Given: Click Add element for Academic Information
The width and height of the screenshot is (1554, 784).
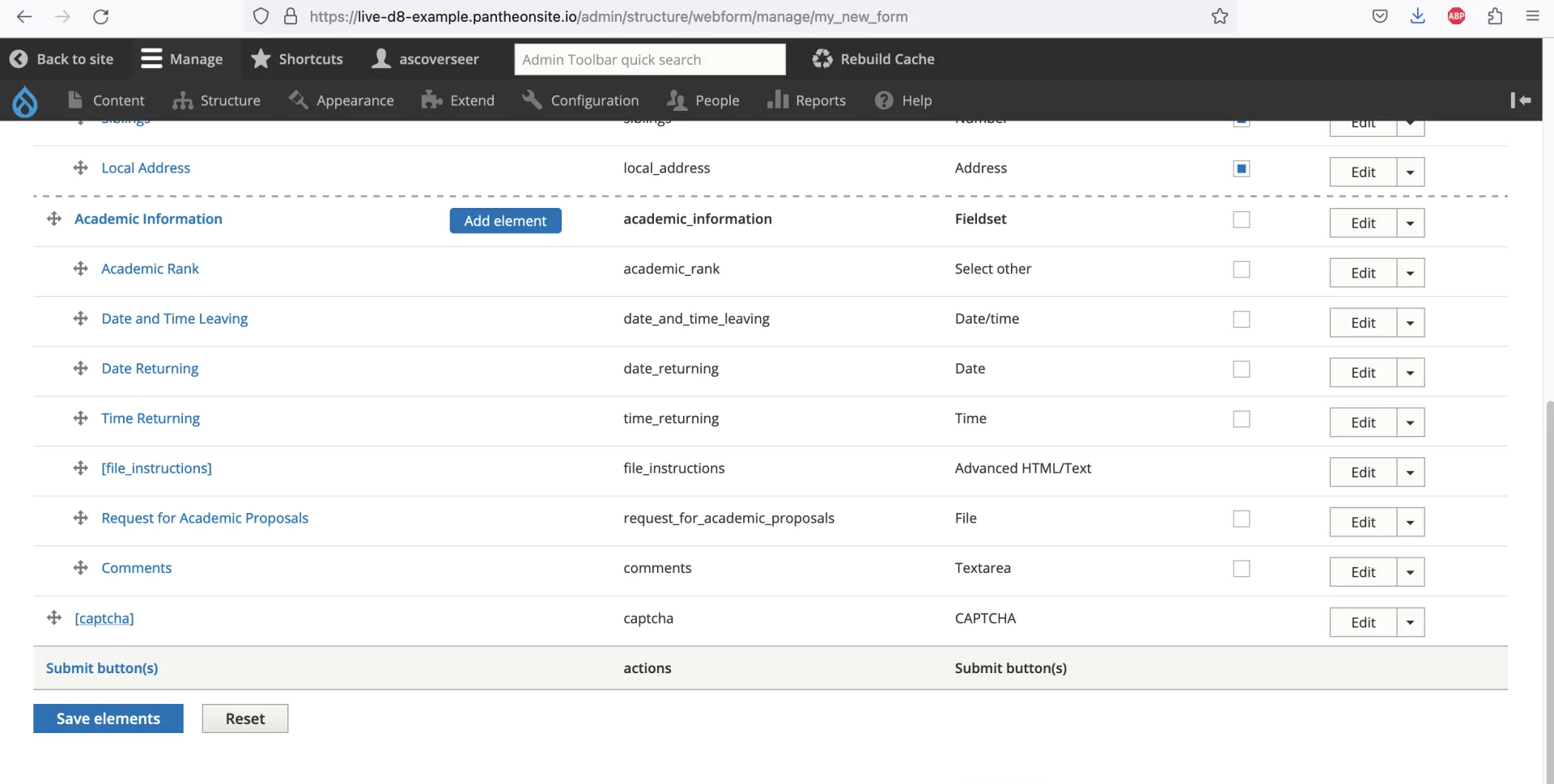Looking at the screenshot, I should (x=506, y=221).
